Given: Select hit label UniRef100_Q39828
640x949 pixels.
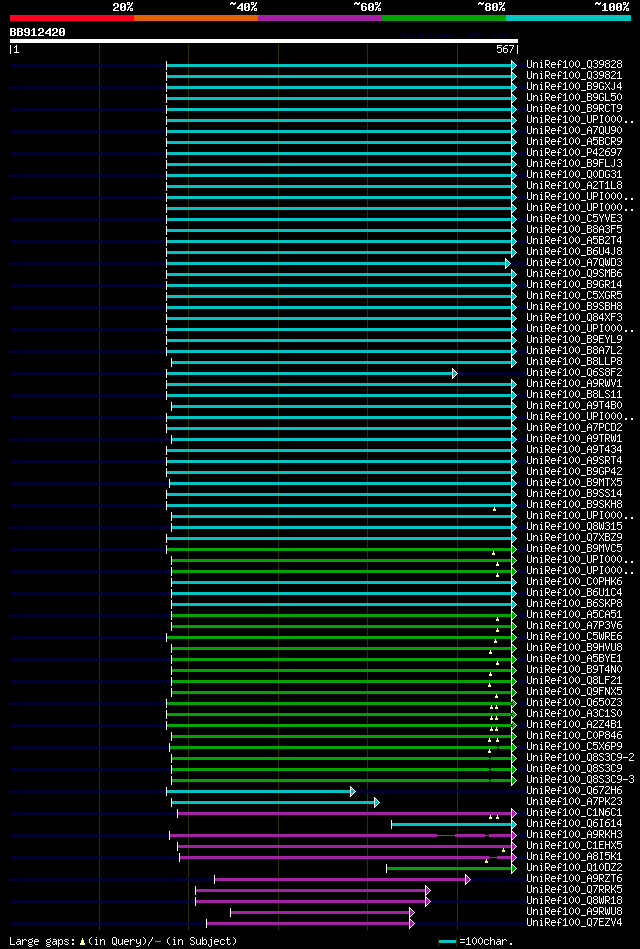Looking at the screenshot, I should pos(574,65).
